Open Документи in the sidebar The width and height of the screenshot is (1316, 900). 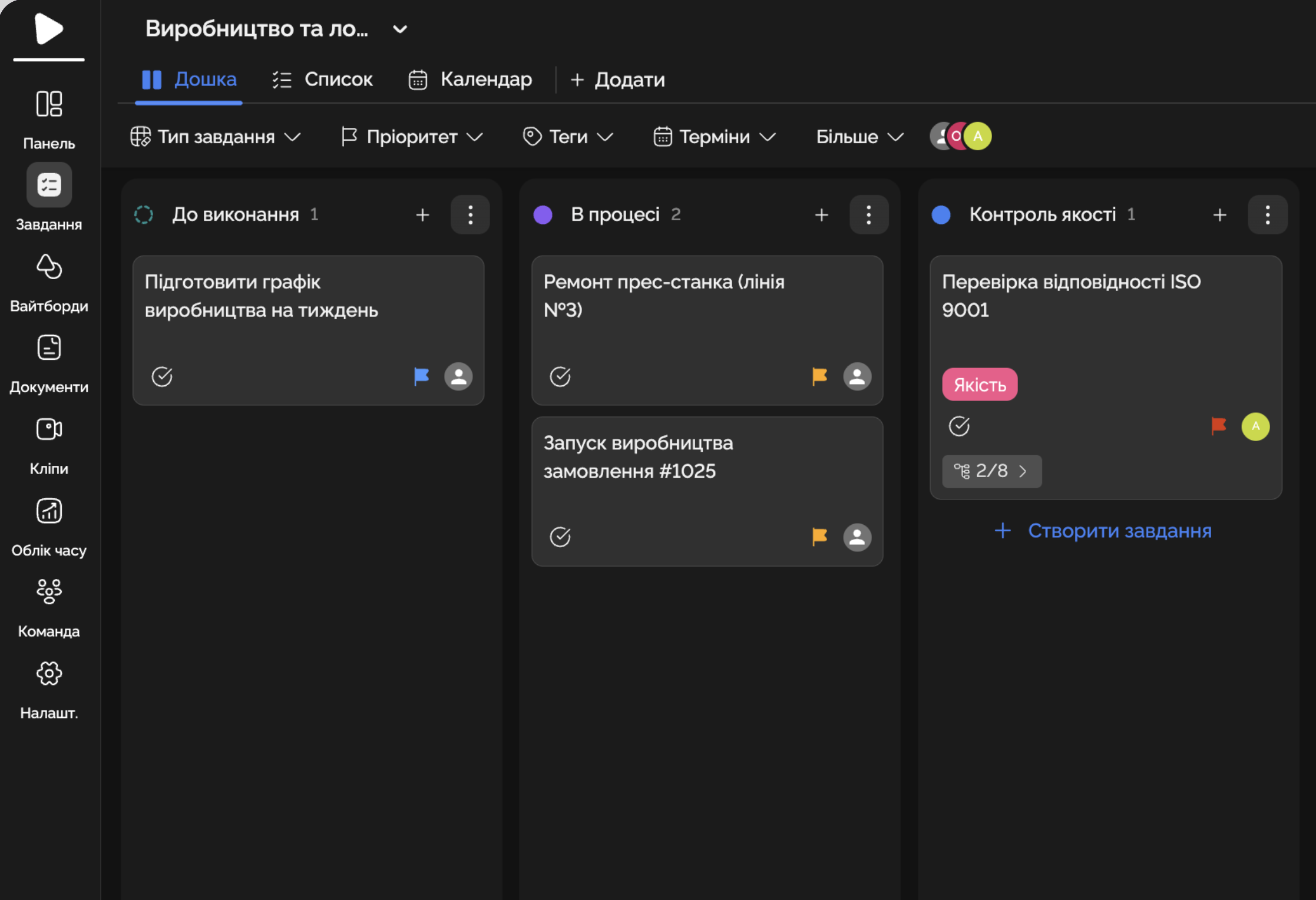pyautogui.click(x=49, y=348)
